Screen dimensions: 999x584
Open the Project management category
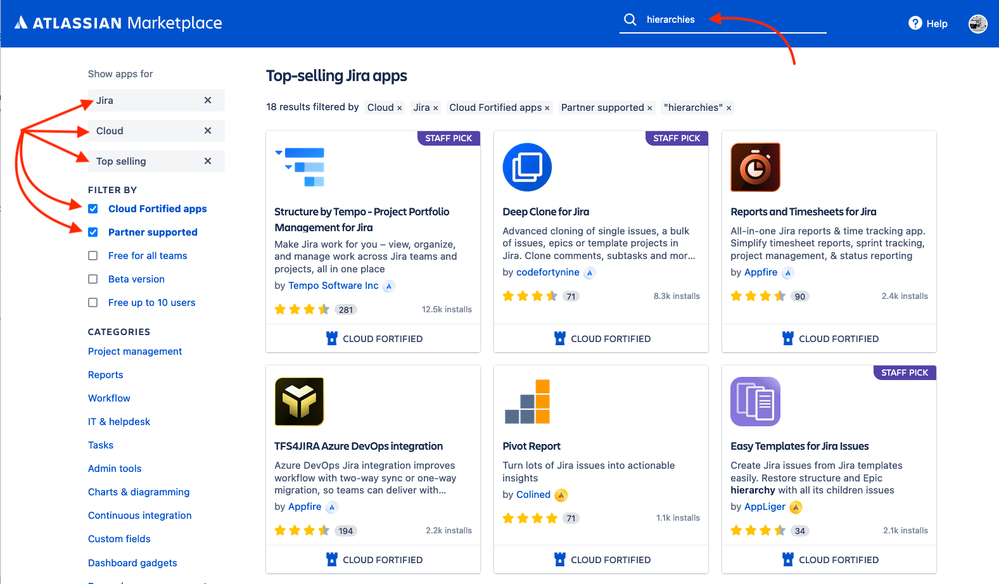(x=135, y=352)
